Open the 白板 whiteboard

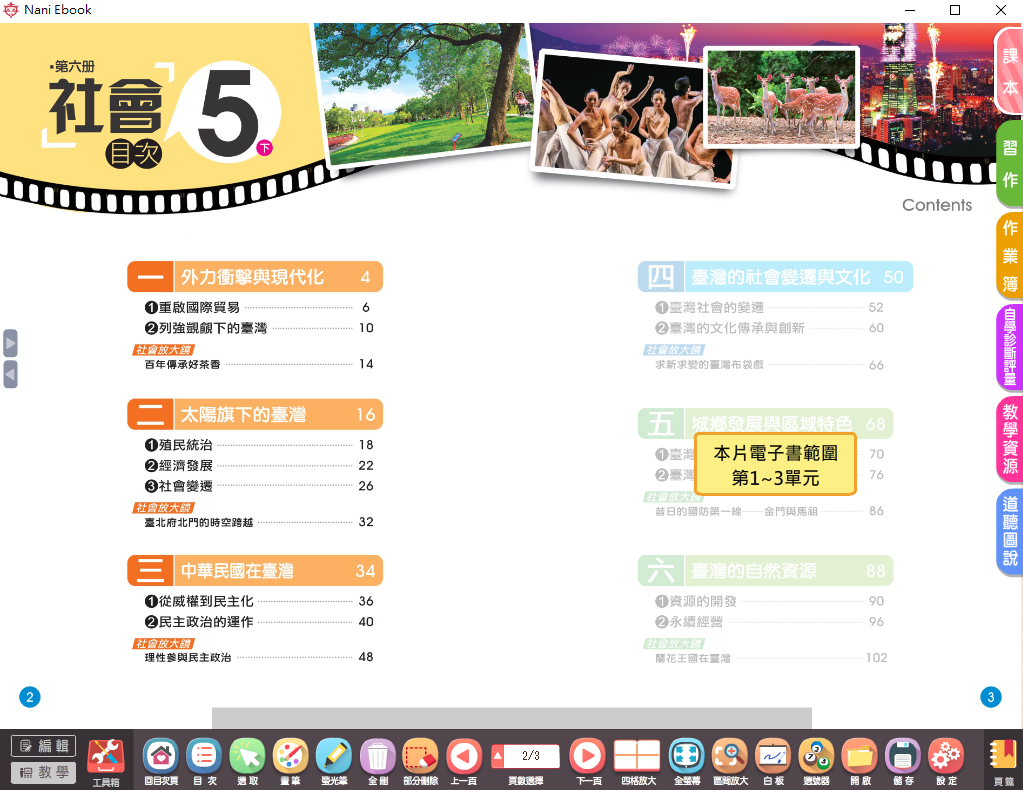click(x=773, y=756)
